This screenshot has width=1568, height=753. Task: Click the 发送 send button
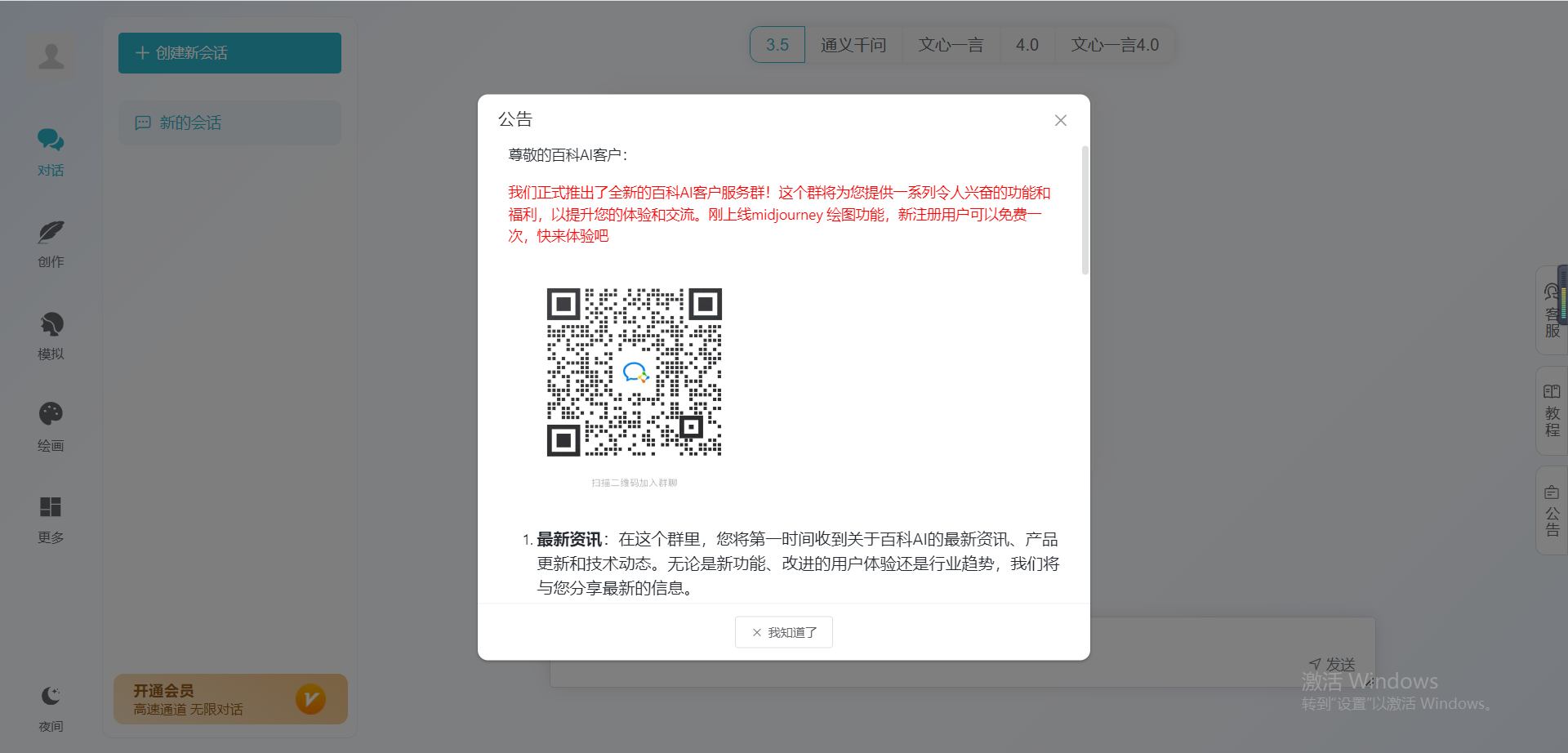[x=1332, y=665]
